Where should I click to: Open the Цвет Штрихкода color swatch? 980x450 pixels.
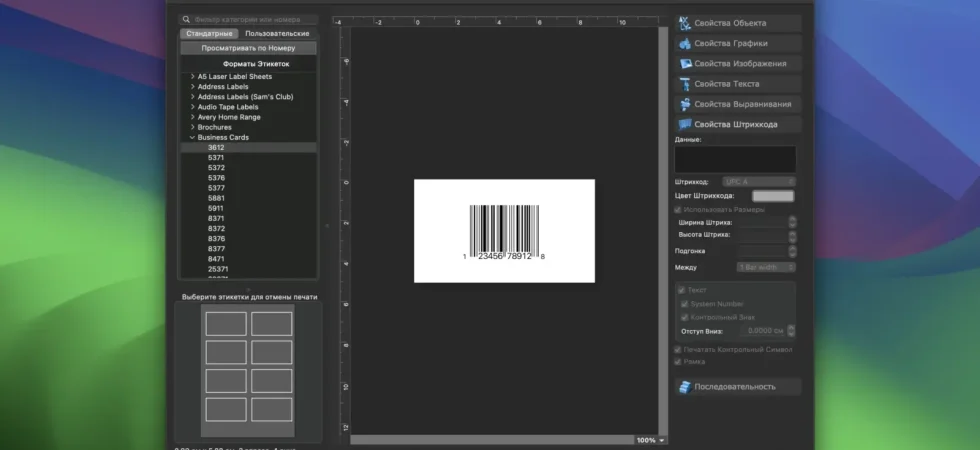coord(772,196)
